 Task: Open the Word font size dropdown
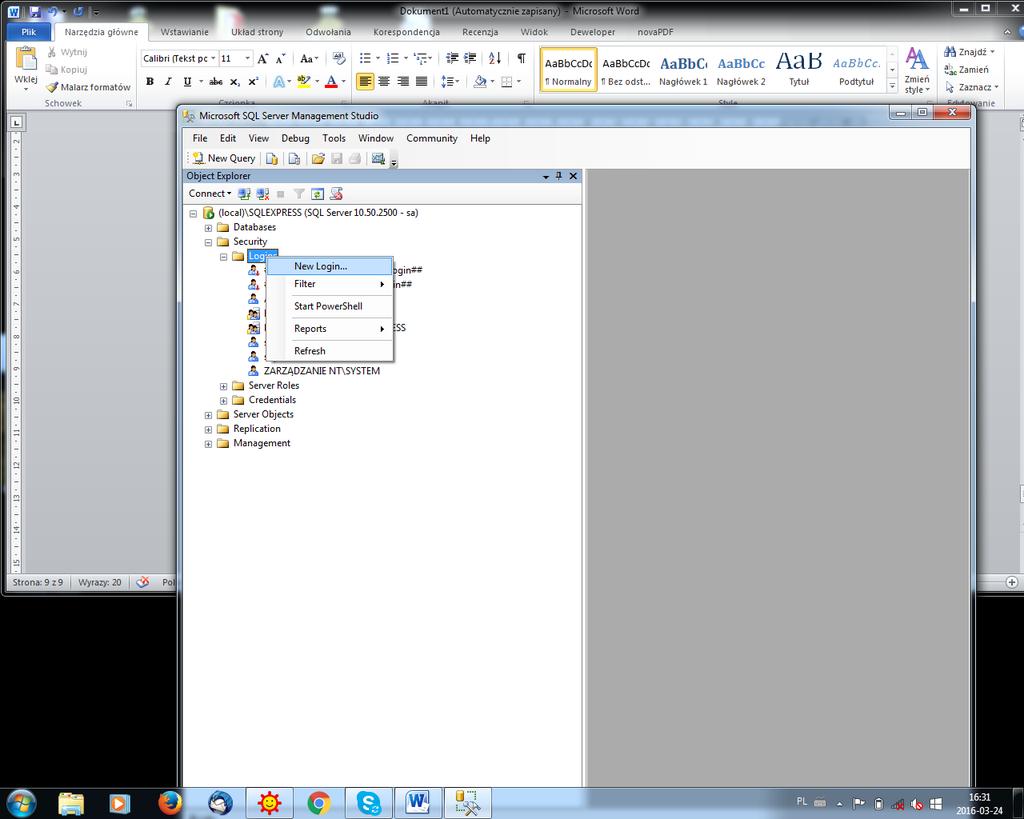point(248,58)
